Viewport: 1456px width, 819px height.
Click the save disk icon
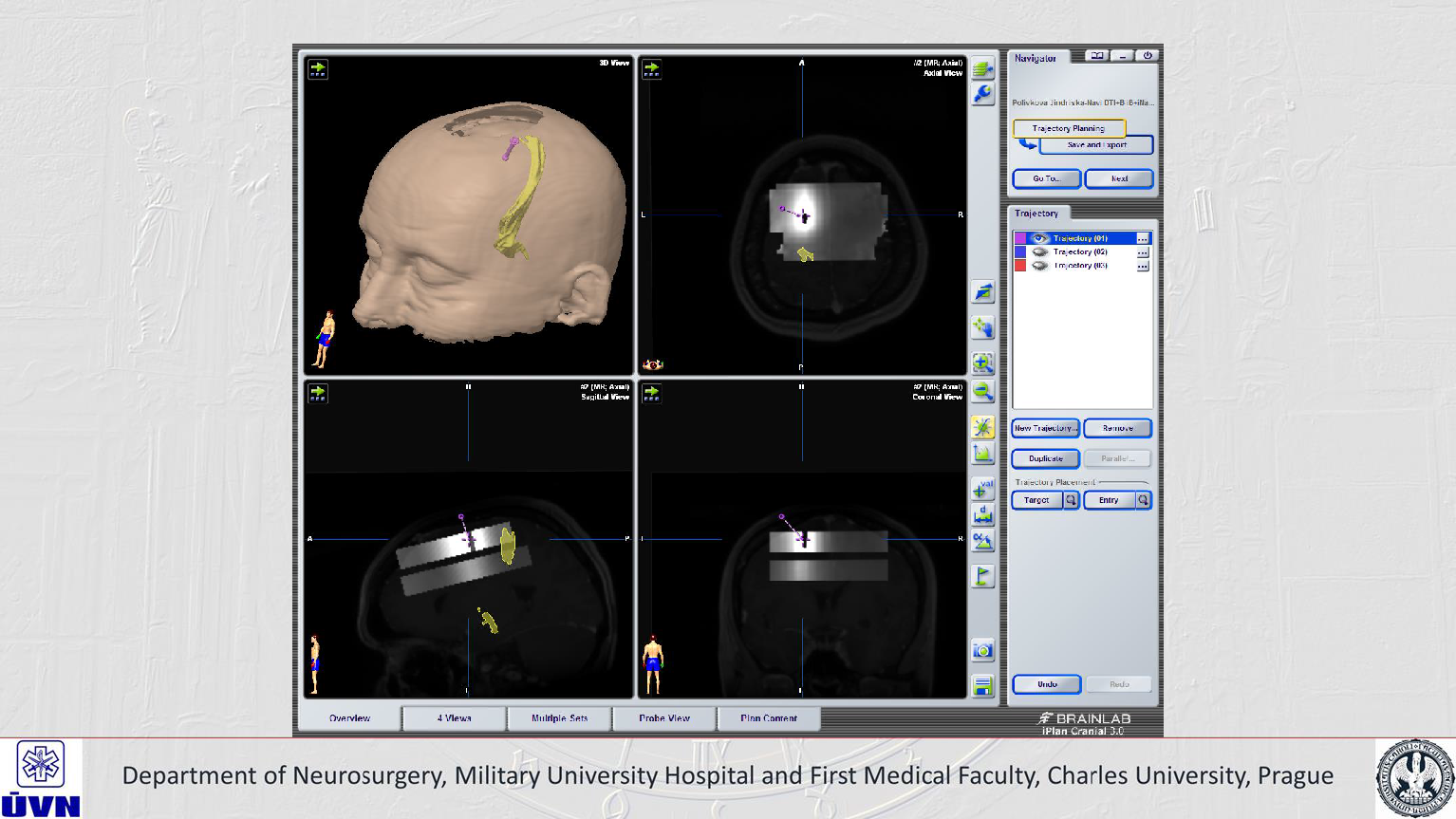(x=982, y=686)
